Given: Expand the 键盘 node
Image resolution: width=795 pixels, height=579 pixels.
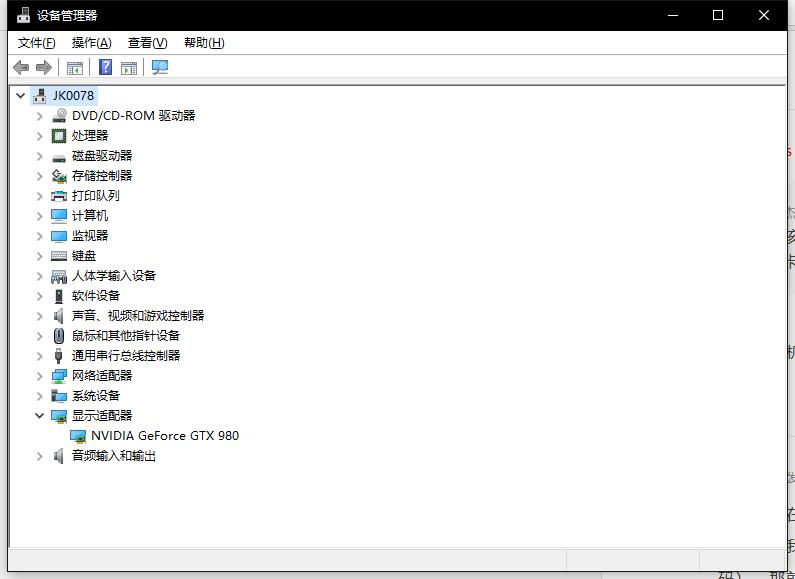Looking at the screenshot, I should [x=40, y=256].
